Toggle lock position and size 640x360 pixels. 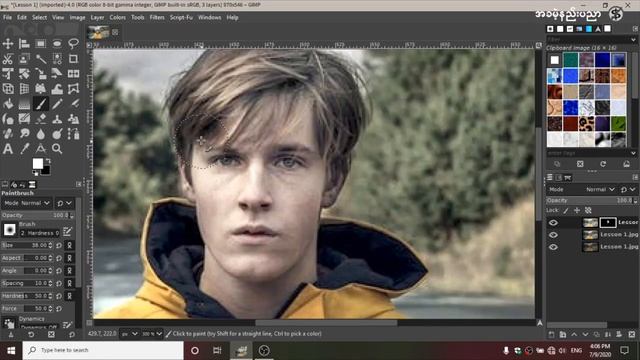point(577,211)
